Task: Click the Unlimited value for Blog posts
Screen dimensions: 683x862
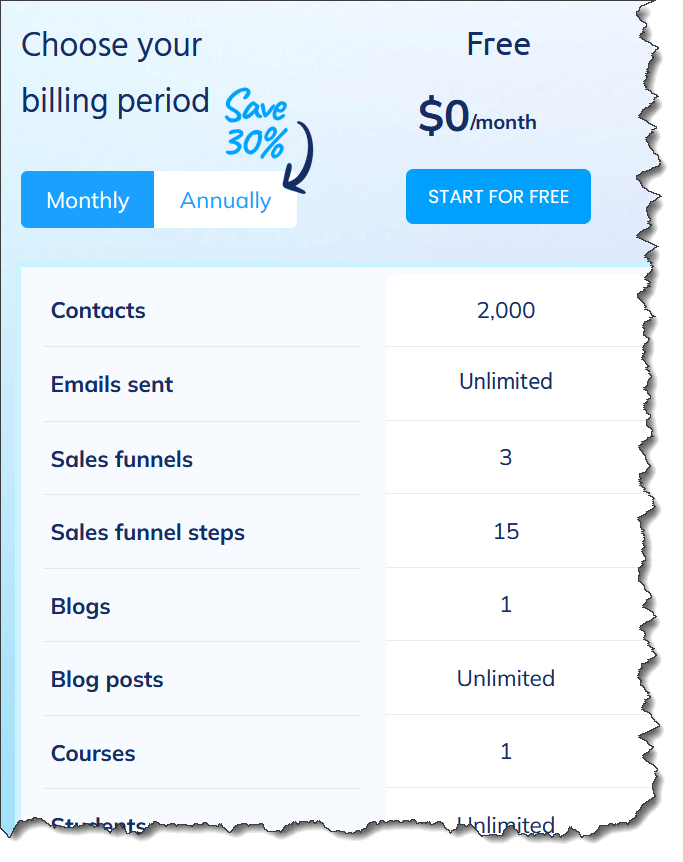Action: tap(506, 678)
